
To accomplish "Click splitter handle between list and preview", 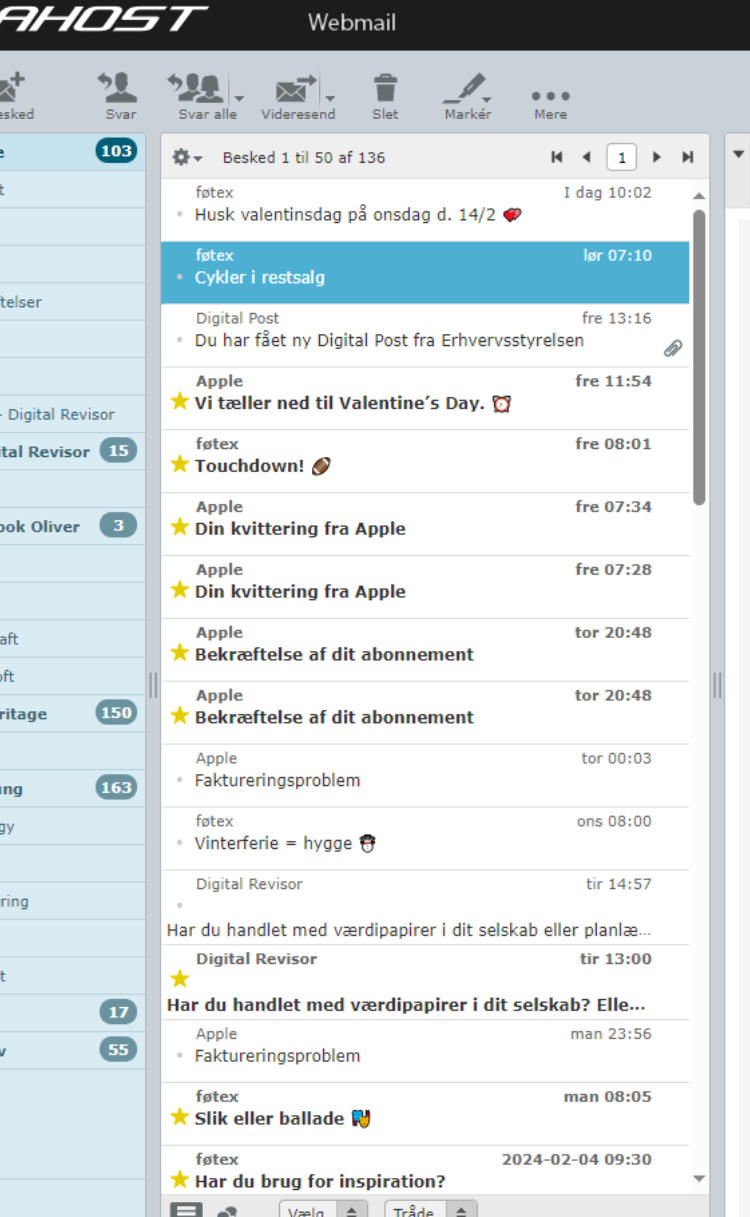I will [717, 684].
